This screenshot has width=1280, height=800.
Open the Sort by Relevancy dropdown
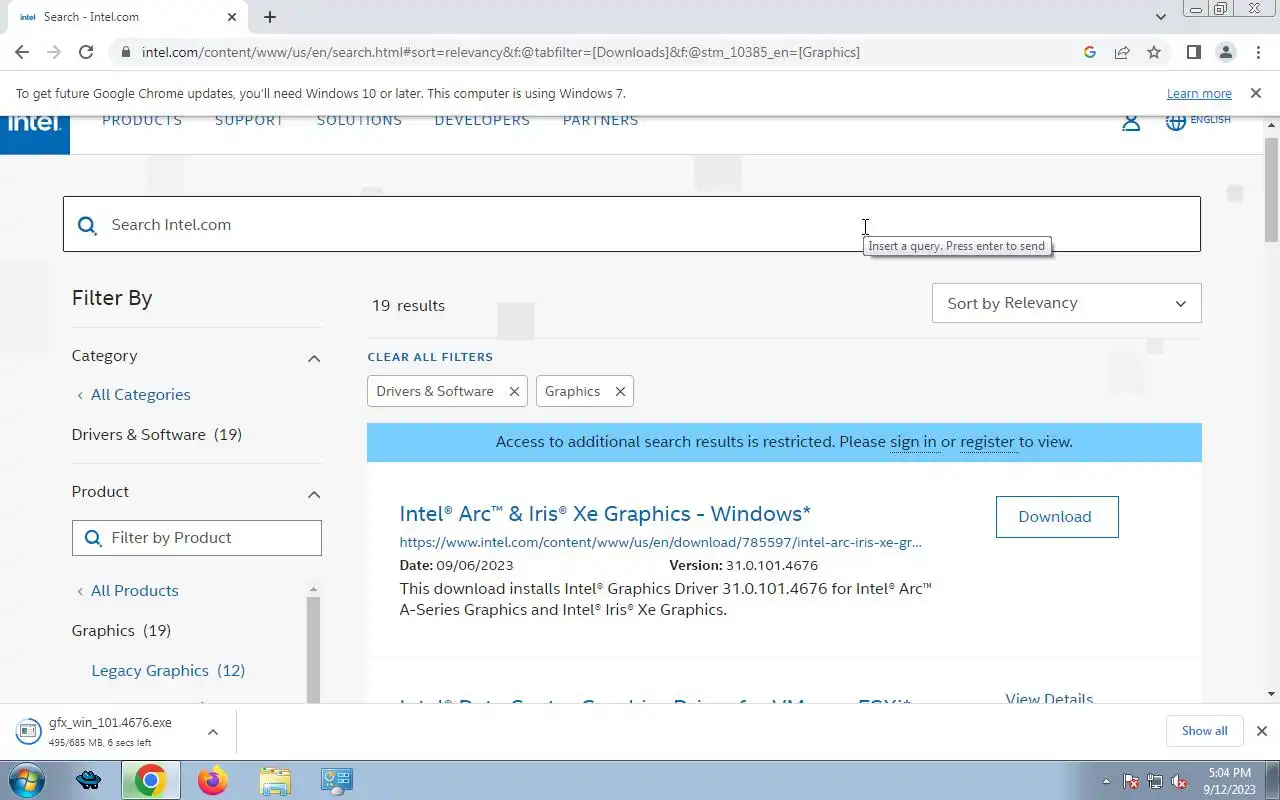coord(1066,303)
